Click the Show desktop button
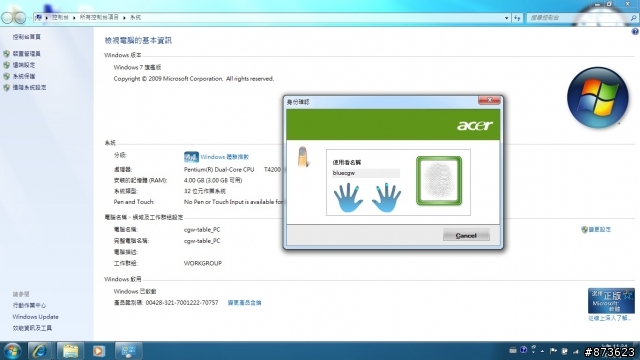 point(638,351)
